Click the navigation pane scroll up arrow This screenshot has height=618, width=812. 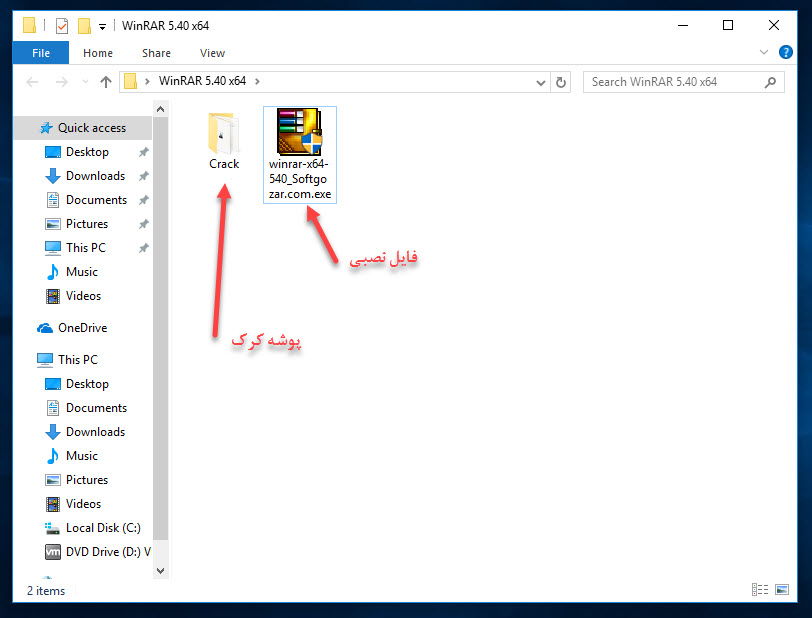161,109
